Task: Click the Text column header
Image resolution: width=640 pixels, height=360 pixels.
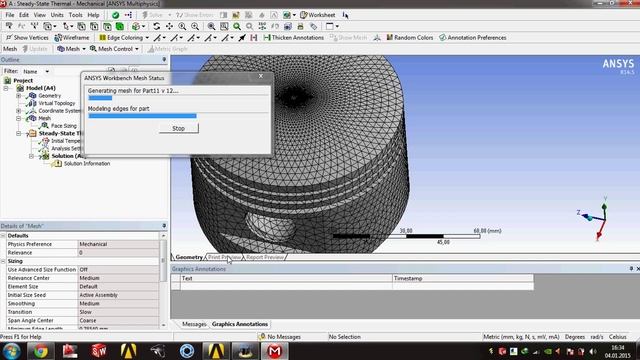Action: [x=286, y=278]
